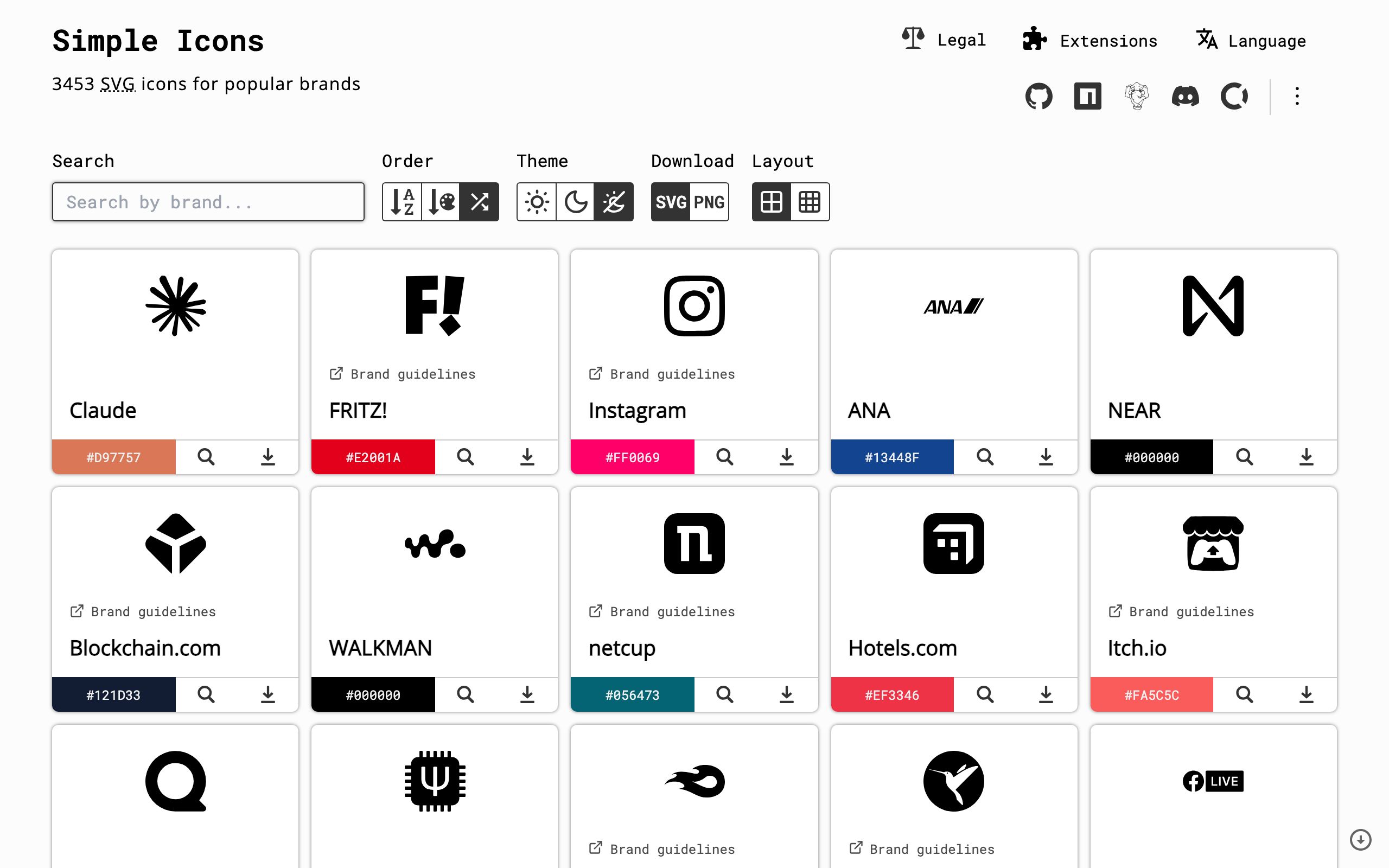The width and height of the screenshot is (1389, 868).
Task: Choose PNG as download format
Action: 710,201
